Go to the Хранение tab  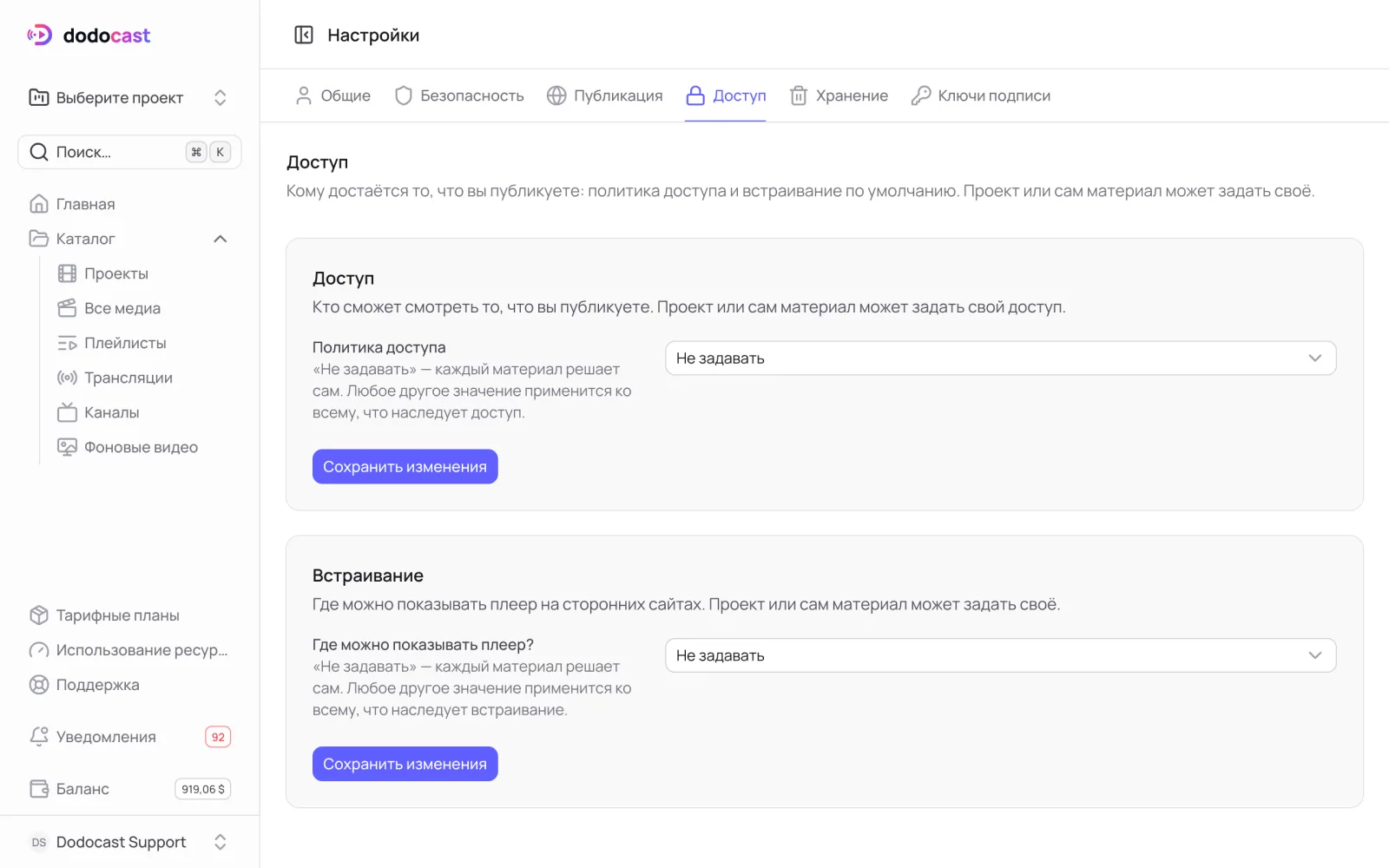pos(839,95)
